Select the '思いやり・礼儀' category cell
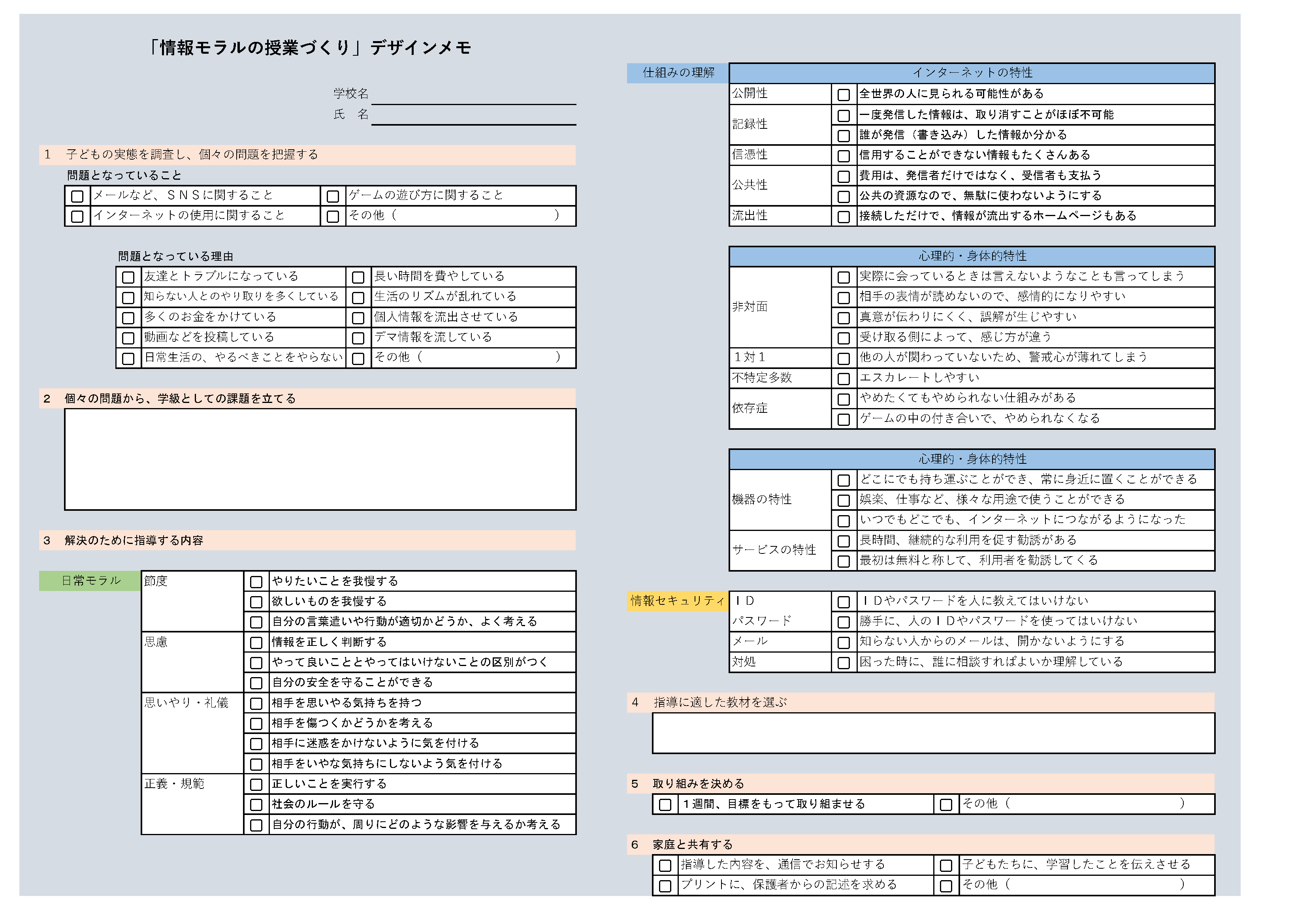This screenshot has height=924, width=1307. (193, 733)
